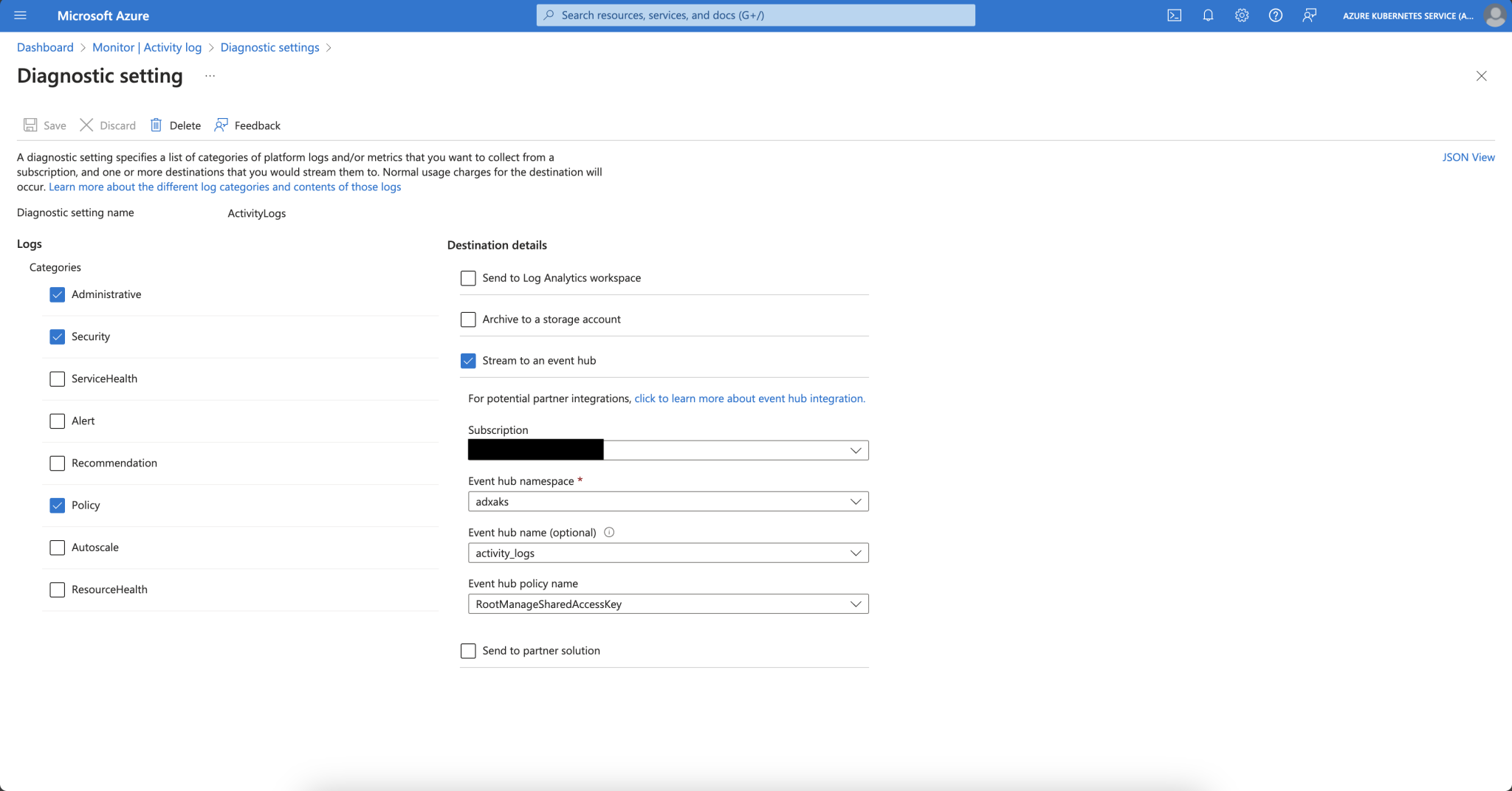This screenshot has width=1512, height=791.
Task: Open the portal hamburger menu
Action: point(20,15)
